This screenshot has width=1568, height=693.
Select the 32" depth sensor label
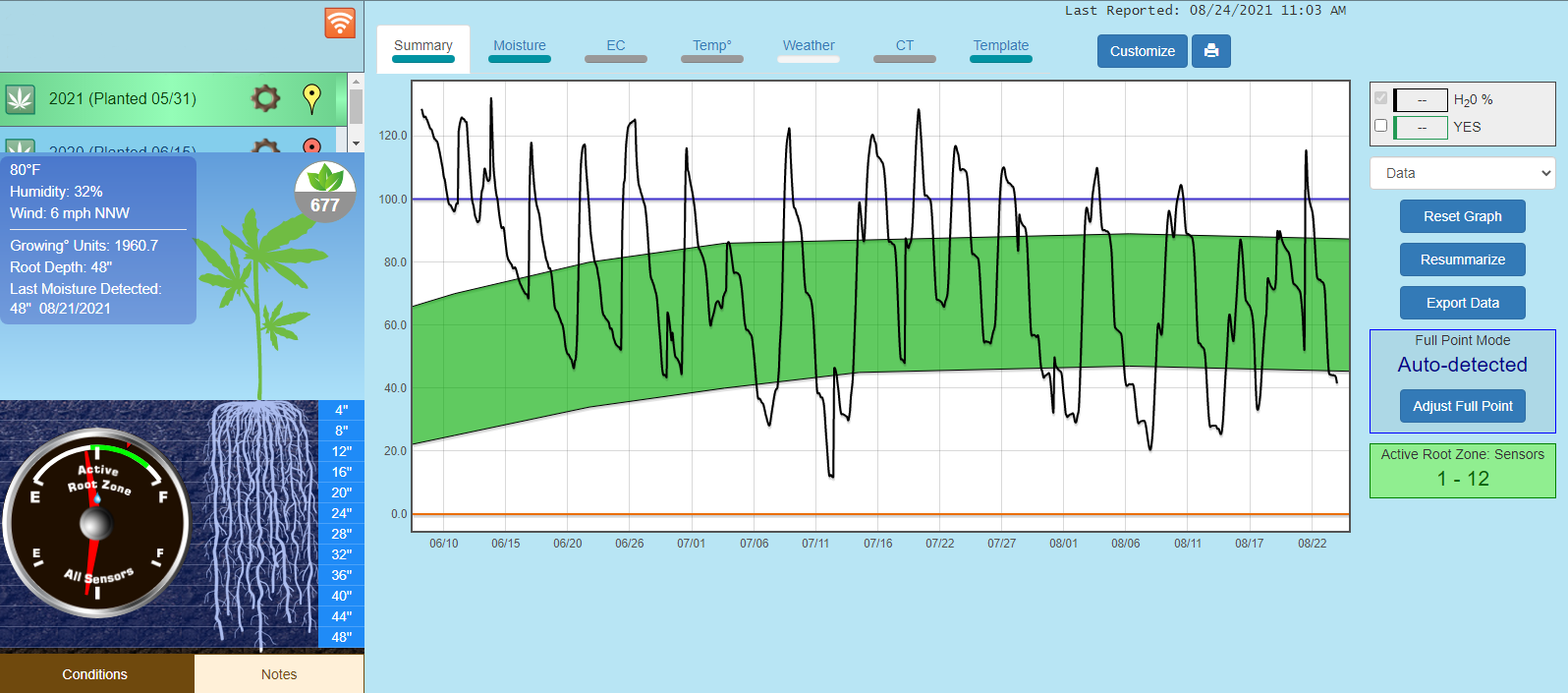coord(342,554)
